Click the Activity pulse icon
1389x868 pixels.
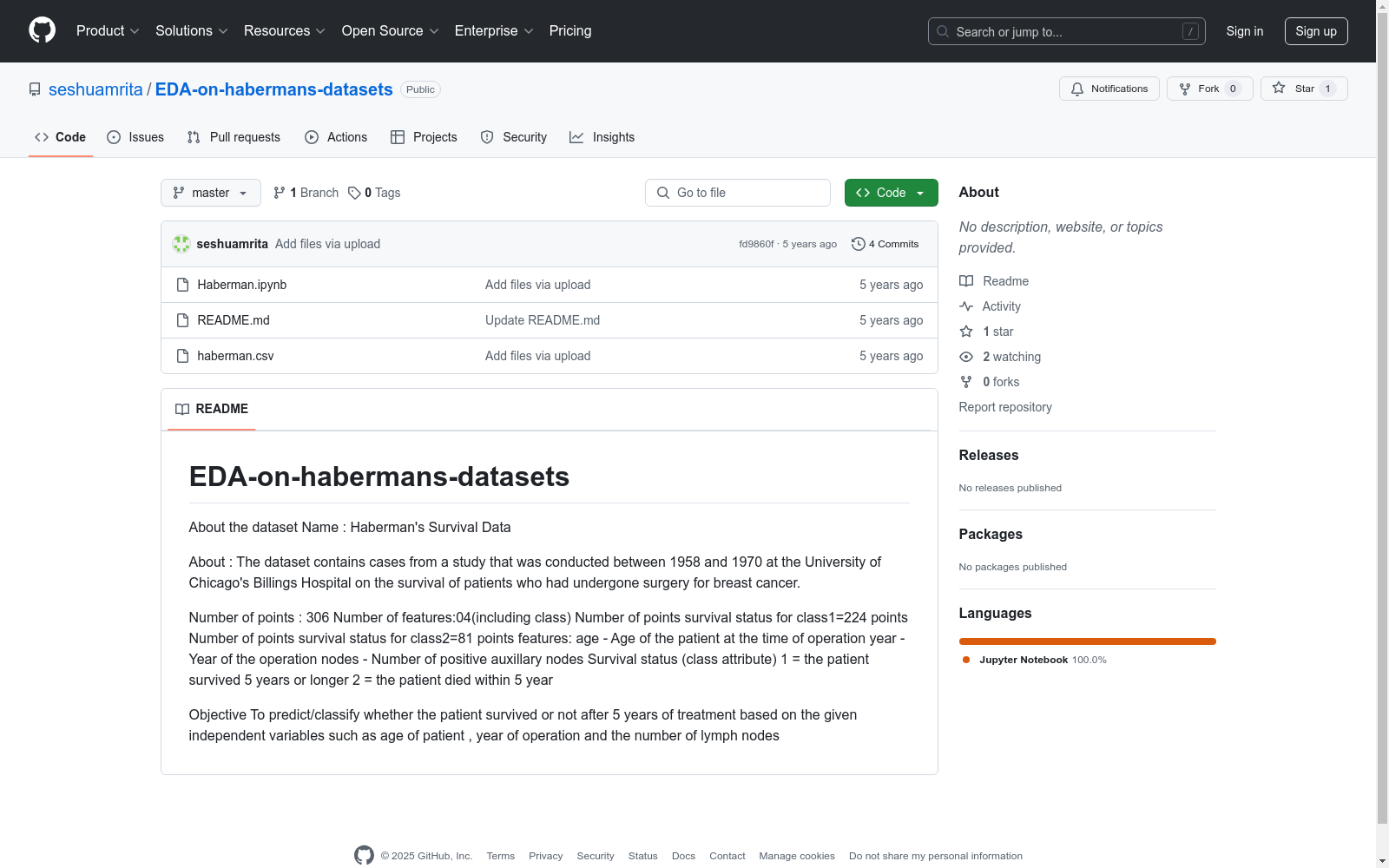click(x=966, y=306)
